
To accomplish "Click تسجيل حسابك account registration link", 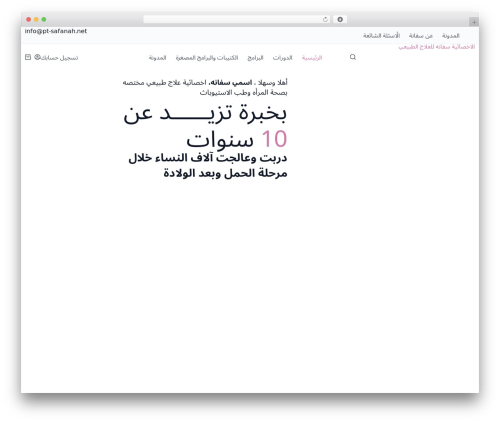I will (59, 58).
